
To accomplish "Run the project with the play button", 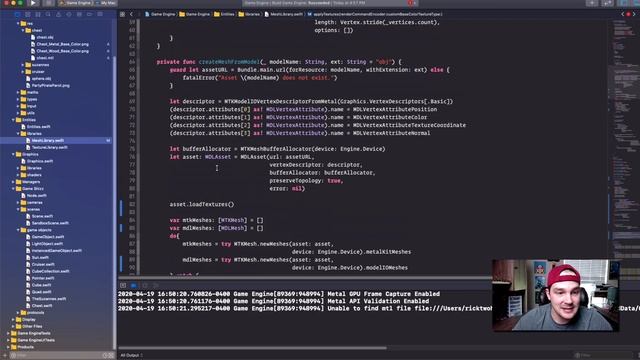I will [x=33, y=3].
